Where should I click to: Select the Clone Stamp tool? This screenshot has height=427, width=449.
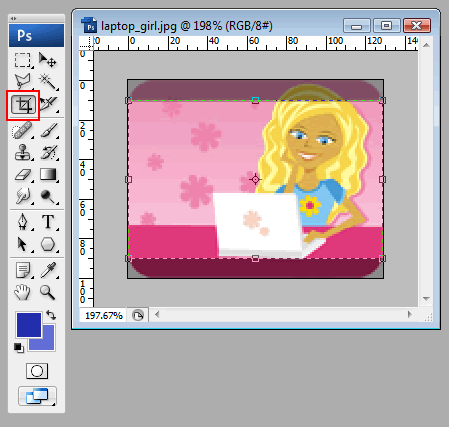click(22, 152)
